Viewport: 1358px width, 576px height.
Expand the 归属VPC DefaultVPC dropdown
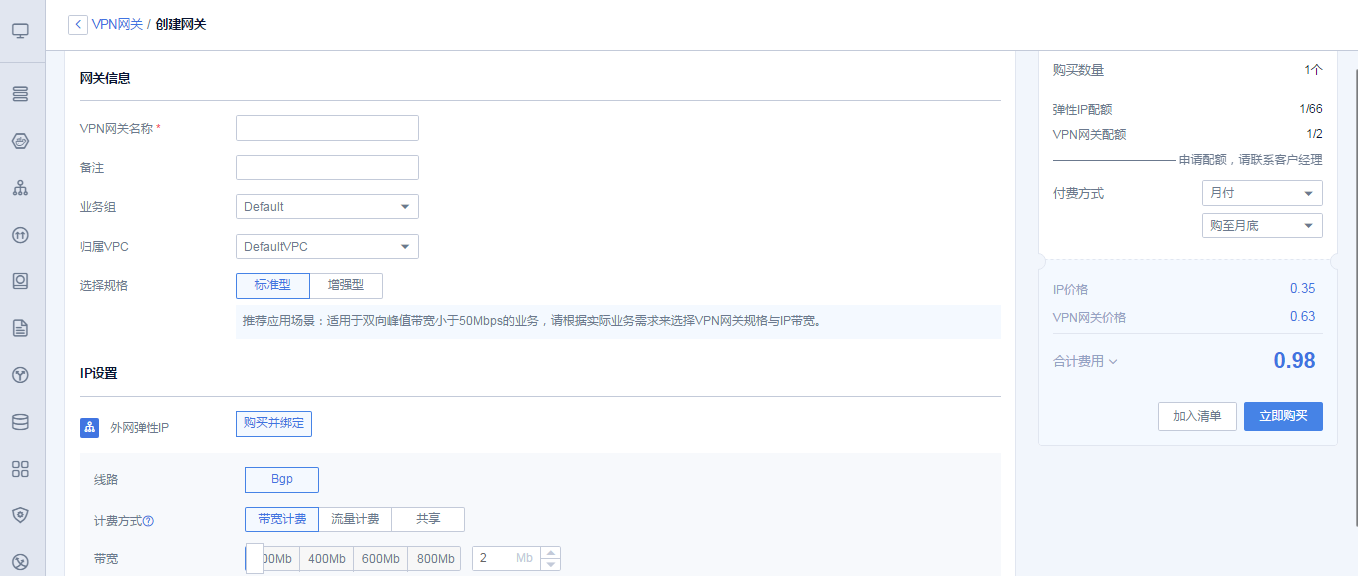(327, 247)
